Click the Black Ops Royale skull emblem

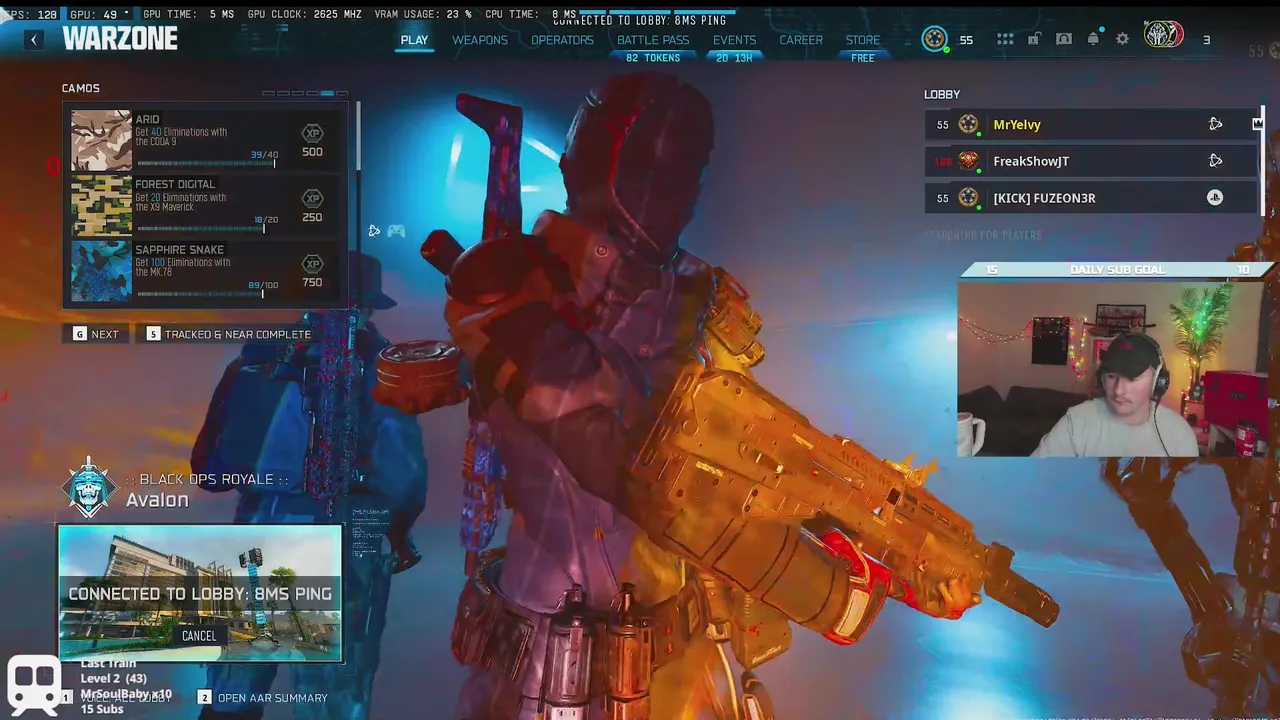click(x=89, y=488)
